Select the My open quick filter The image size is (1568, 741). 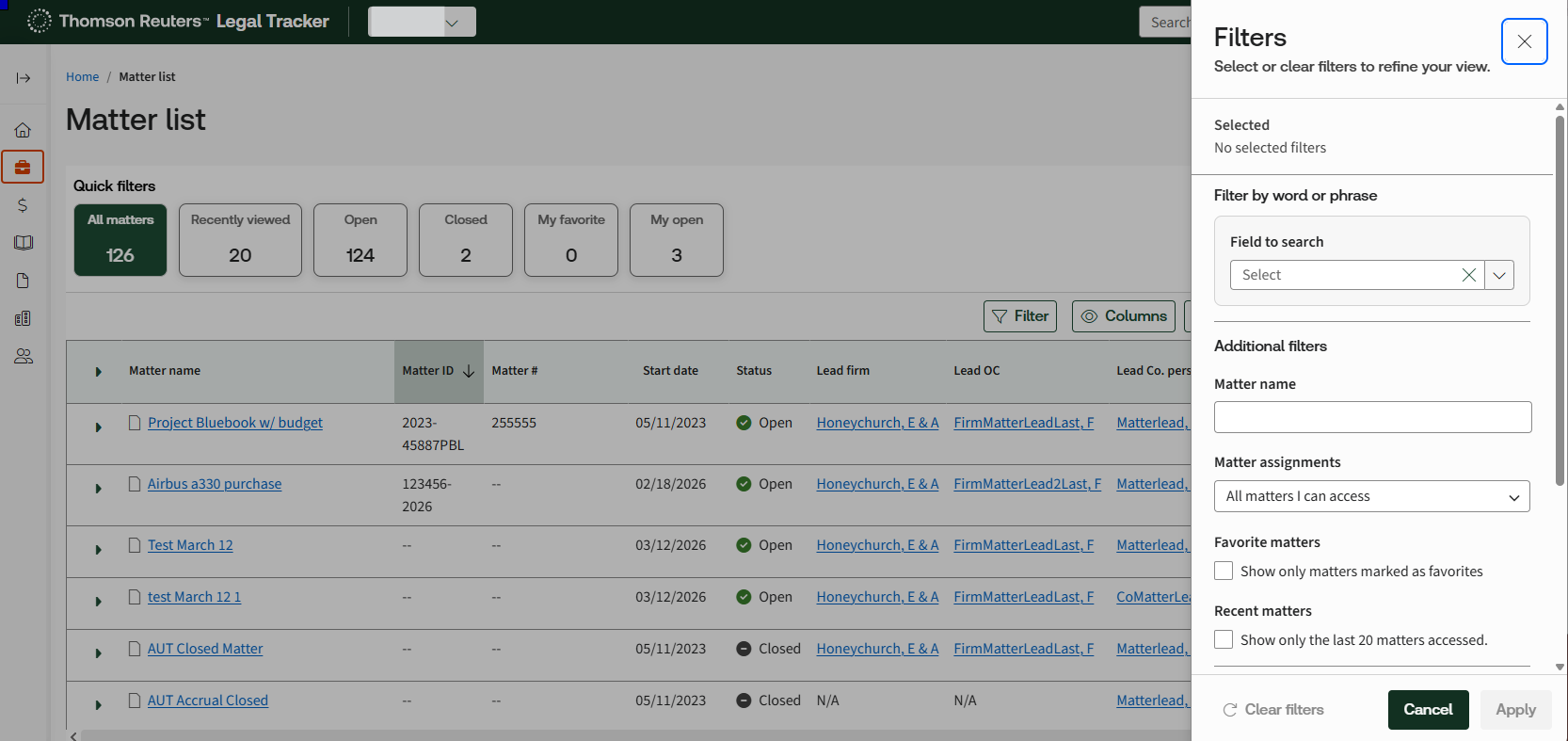tap(677, 240)
